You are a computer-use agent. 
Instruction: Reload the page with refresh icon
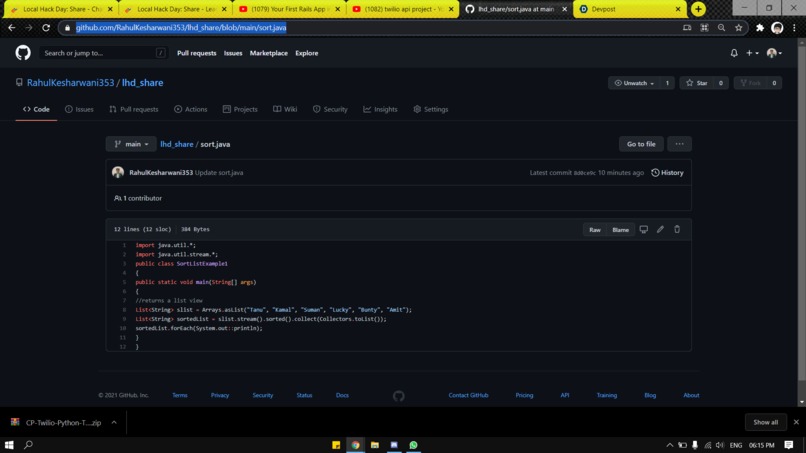(x=46, y=28)
